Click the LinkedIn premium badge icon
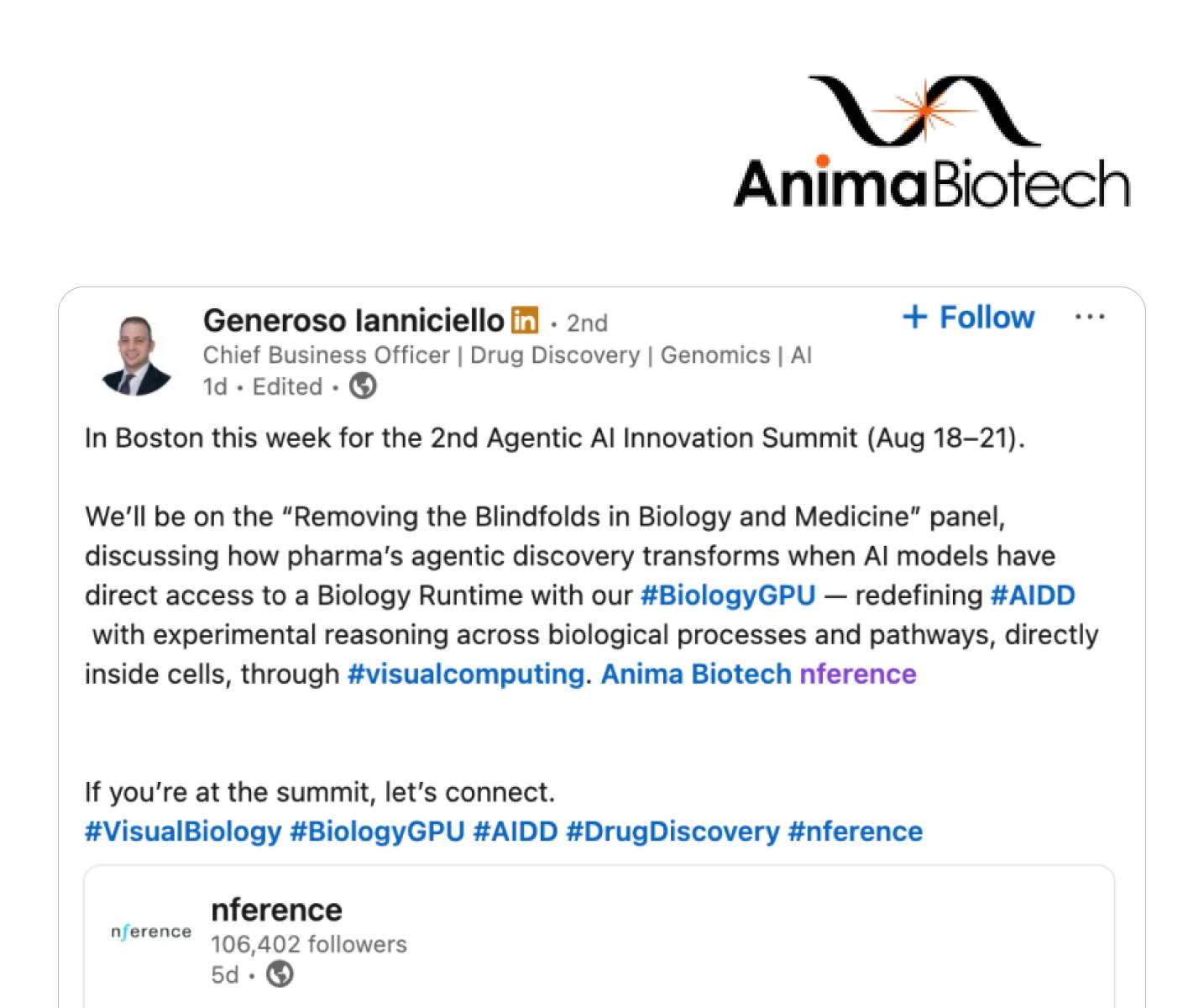The image size is (1204, 1008). point(525,319)
